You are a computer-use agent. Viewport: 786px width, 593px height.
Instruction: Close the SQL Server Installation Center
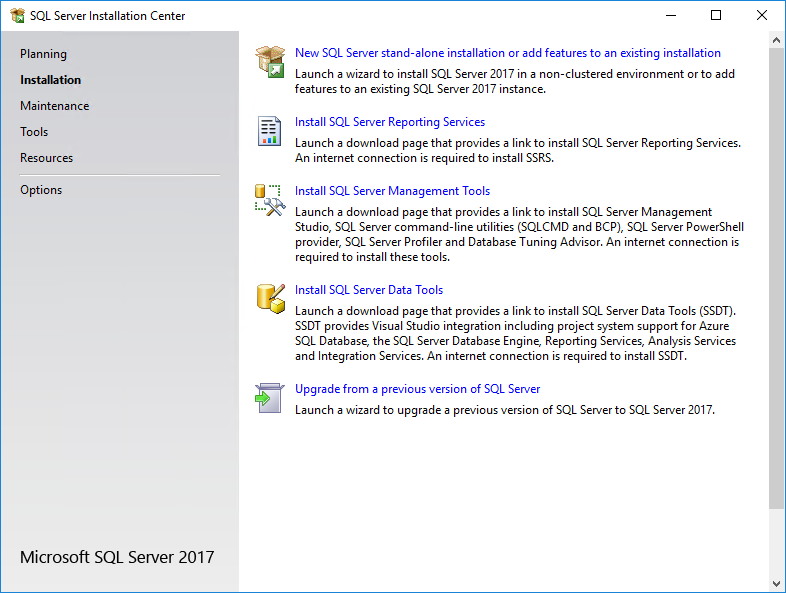point(761,16)
